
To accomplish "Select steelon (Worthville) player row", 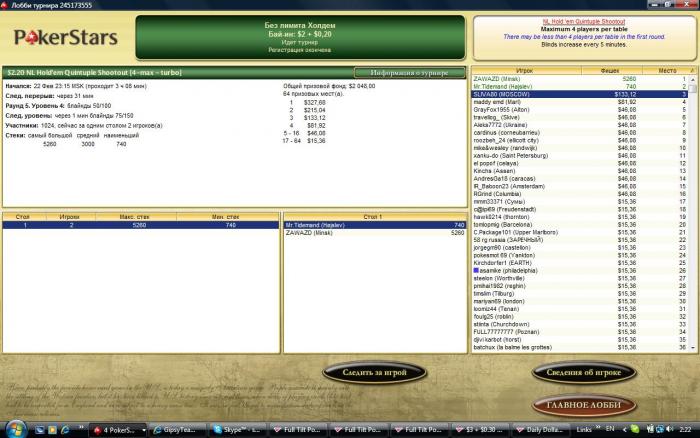I will [x=579, y=278].
